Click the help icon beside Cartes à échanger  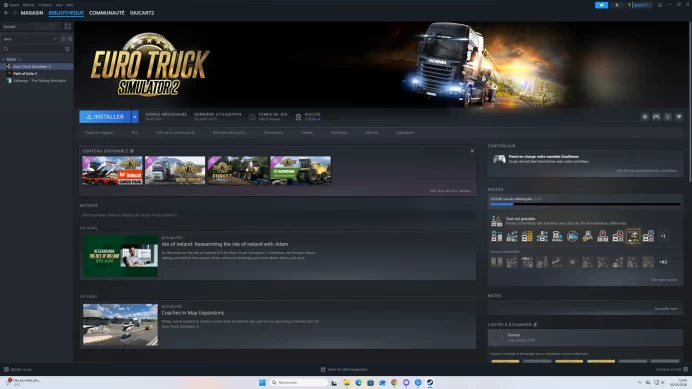[535, 325]
